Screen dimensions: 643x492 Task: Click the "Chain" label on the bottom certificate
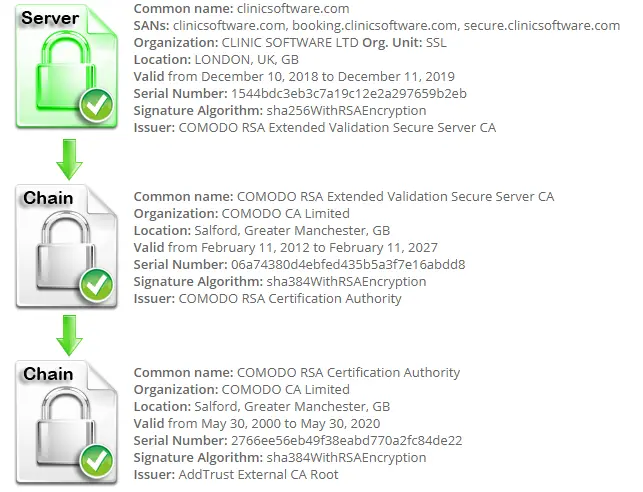tap(48, 374)
